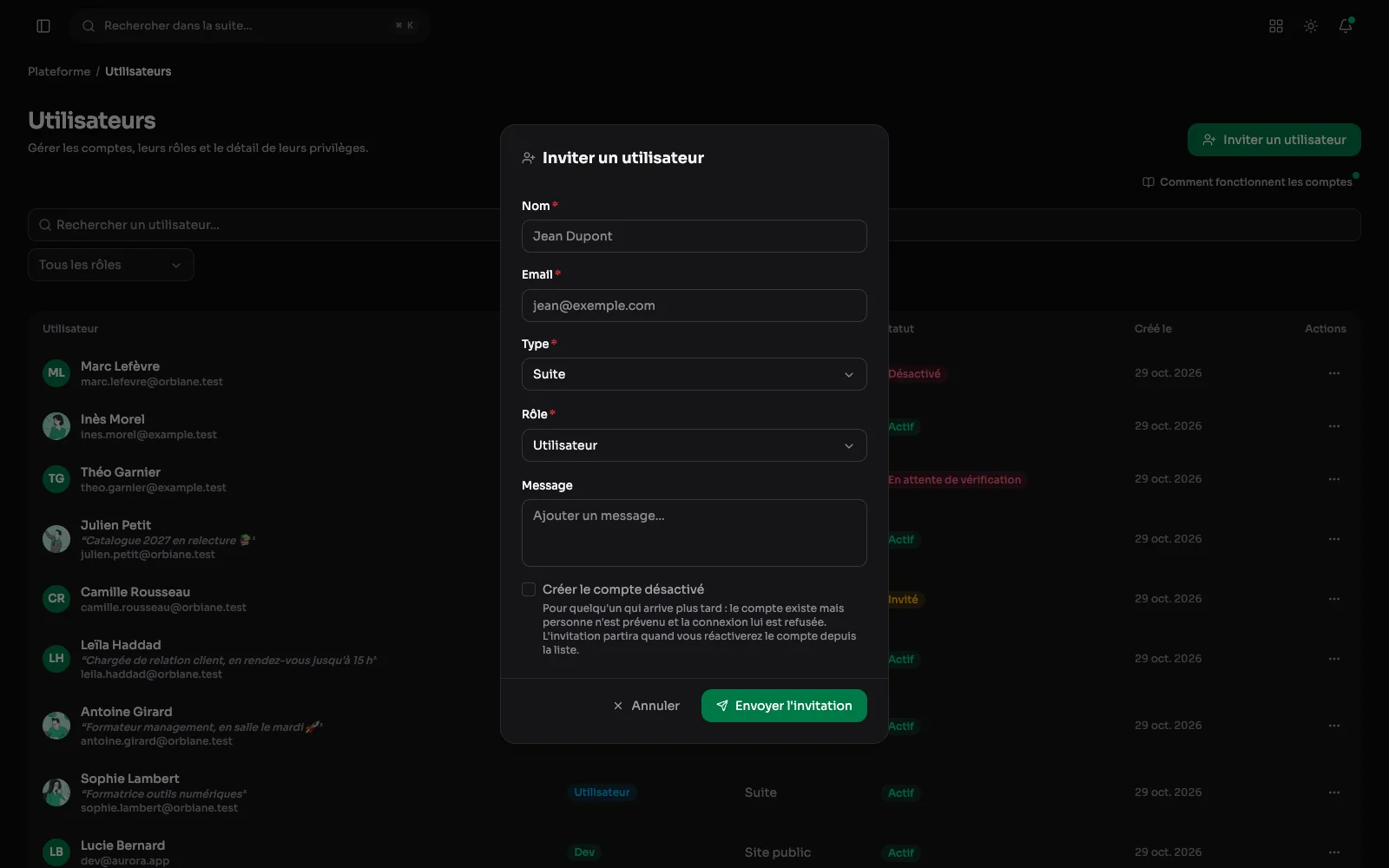
Task: Open actions menu for Inès Morel
Action: (1334, 426)
